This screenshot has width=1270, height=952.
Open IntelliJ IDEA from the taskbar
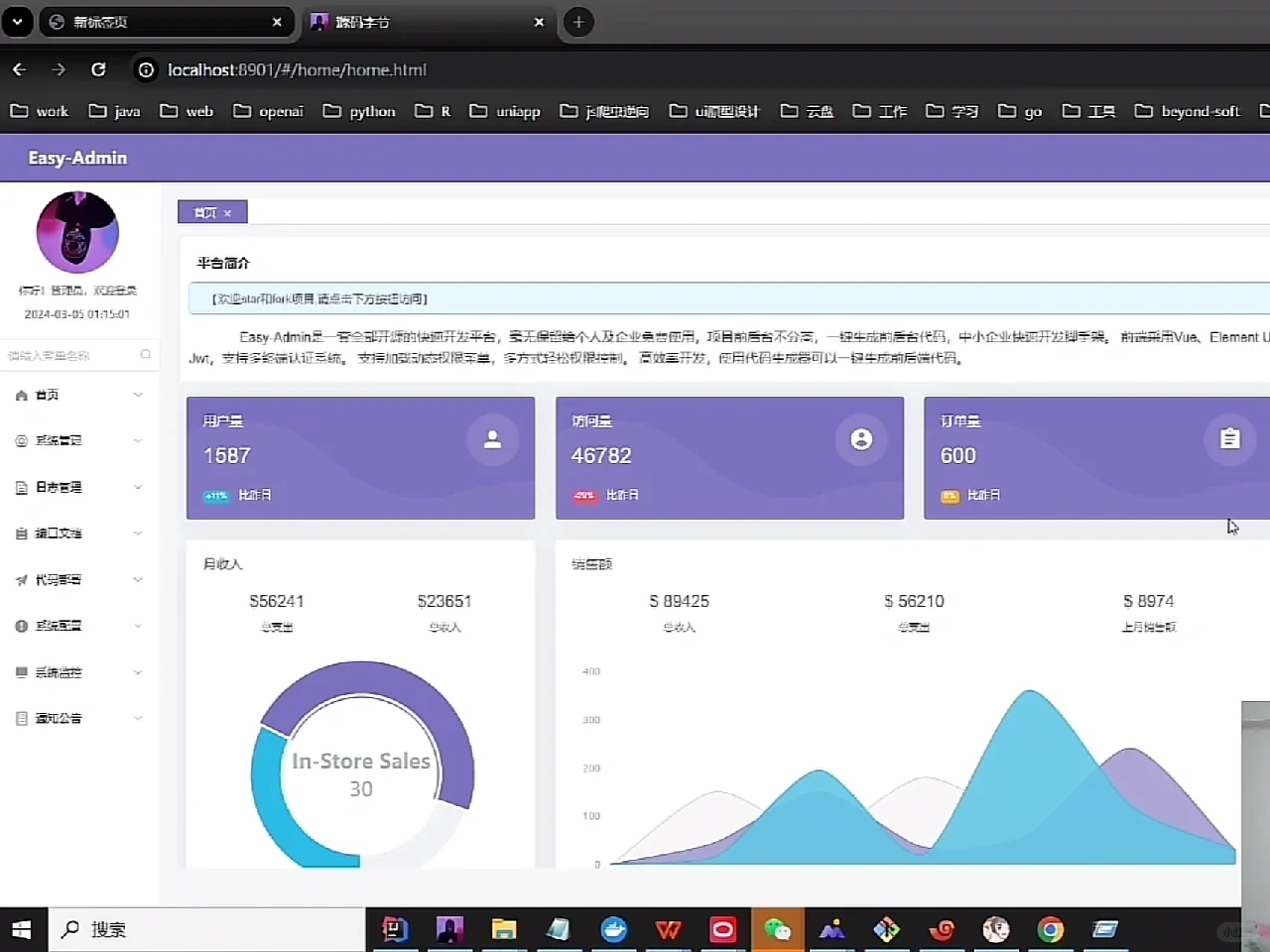tap(395, 929)
